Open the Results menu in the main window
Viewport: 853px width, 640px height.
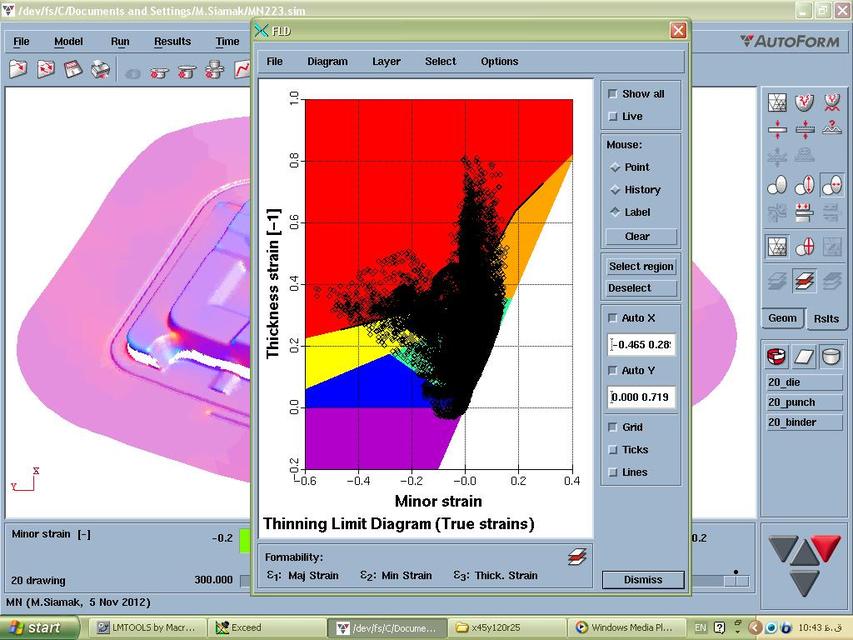pos(172,41)
